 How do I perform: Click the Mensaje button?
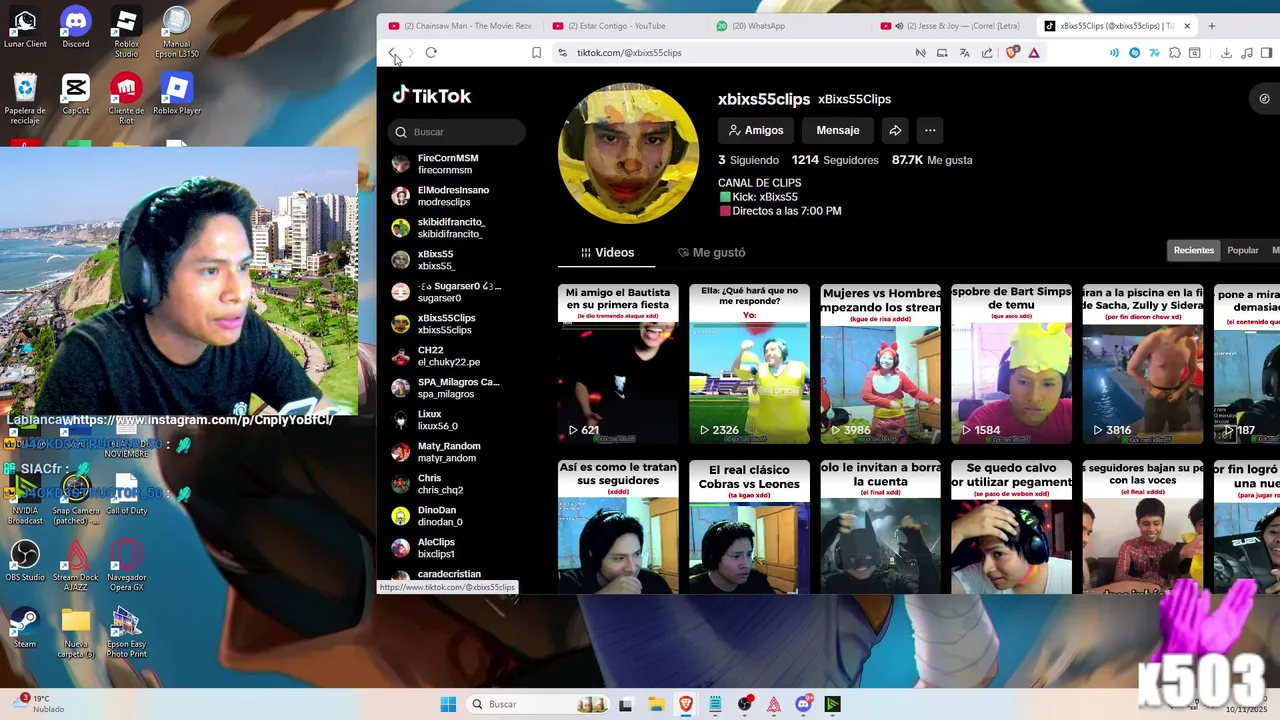click(x=838, y=130)
